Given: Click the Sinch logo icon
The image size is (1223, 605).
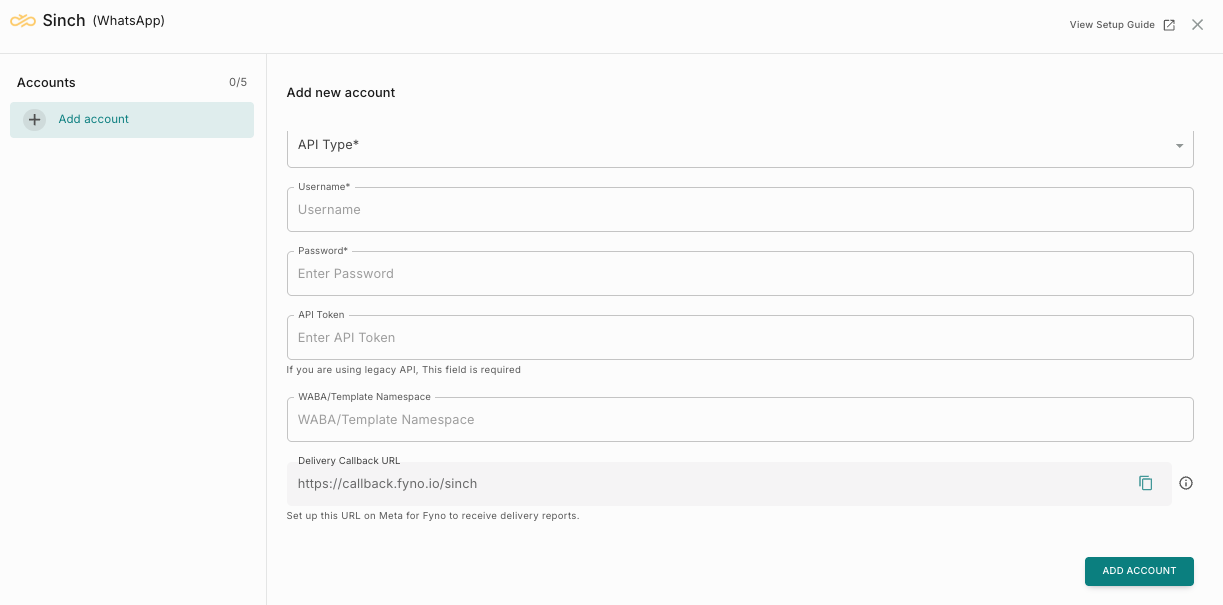Looking at the screenshot, I should coord(24,21).
